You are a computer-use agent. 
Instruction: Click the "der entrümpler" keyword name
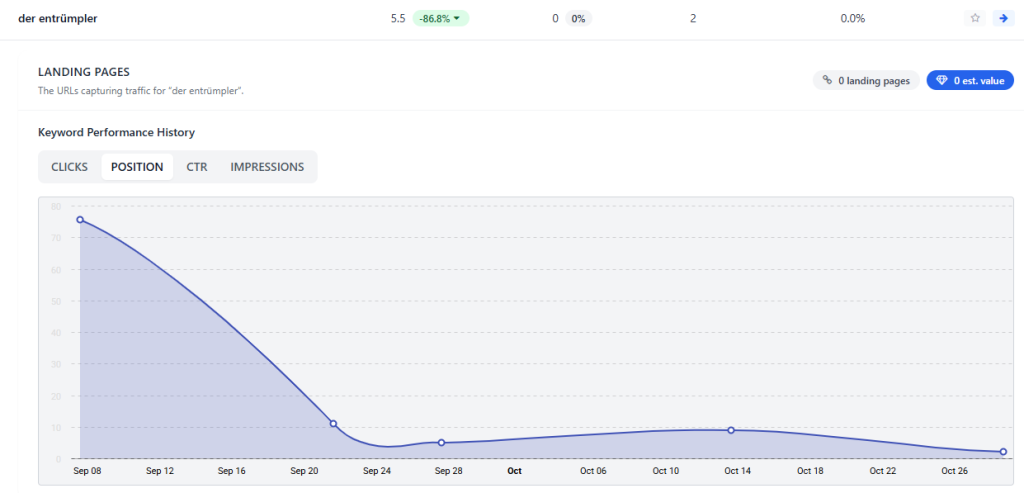pos(58,18)
